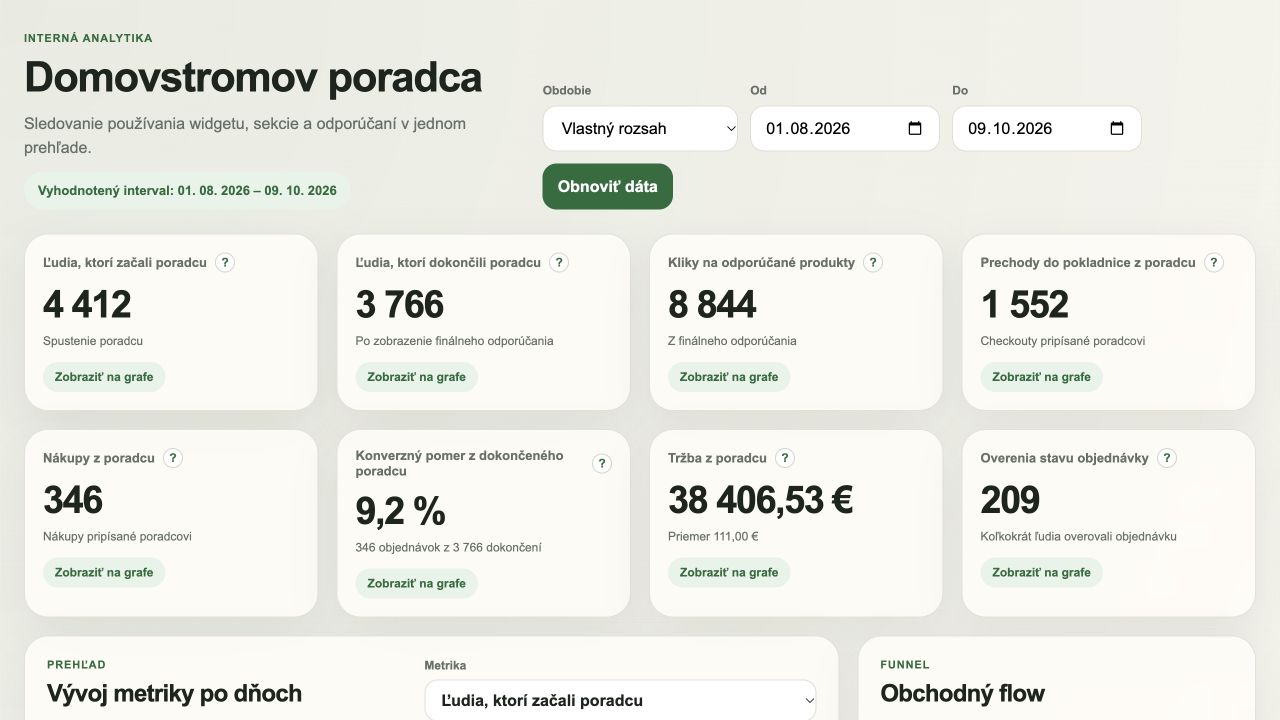Click text Po zobrazenie finálneho odporúčania
The width and height of the screenshot is (1280, 720).
tap(455, 341)
